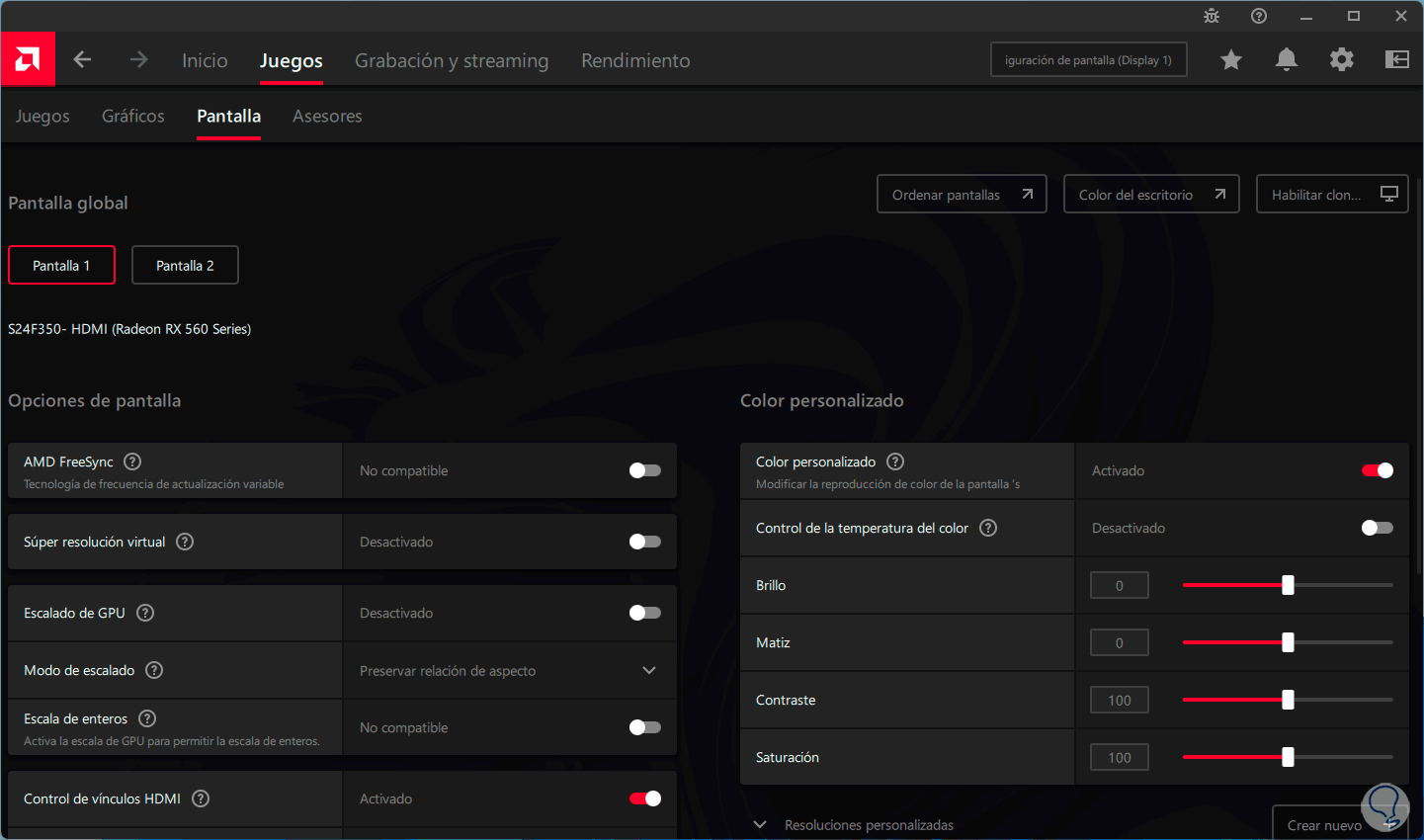
Task: Open the Asesores sub-tab
Action: pos(327,116)
